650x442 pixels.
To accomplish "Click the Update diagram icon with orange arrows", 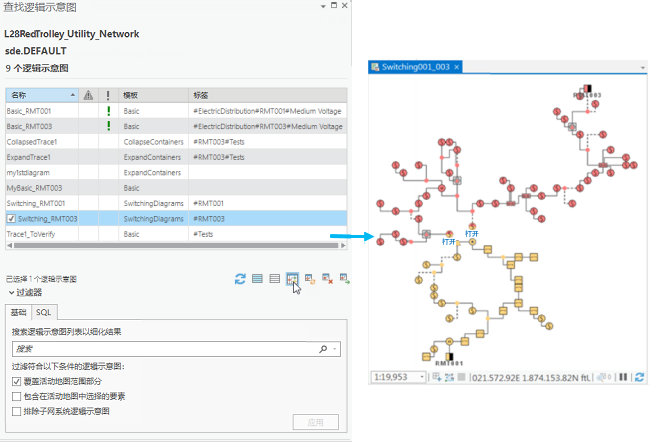I will 310,279.
